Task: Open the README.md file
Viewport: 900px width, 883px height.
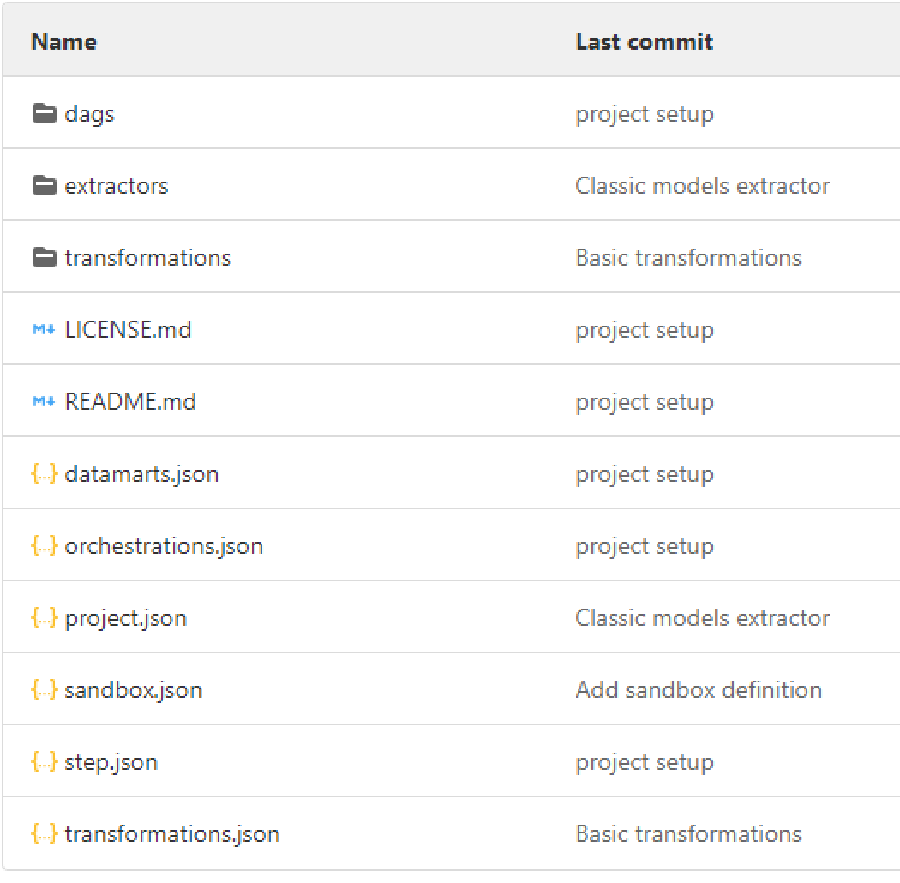Action: [130, 402]
